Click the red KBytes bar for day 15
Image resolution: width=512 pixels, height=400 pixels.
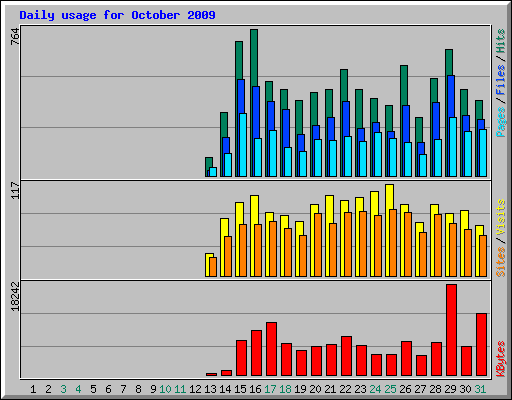click(x=242, y=358)
